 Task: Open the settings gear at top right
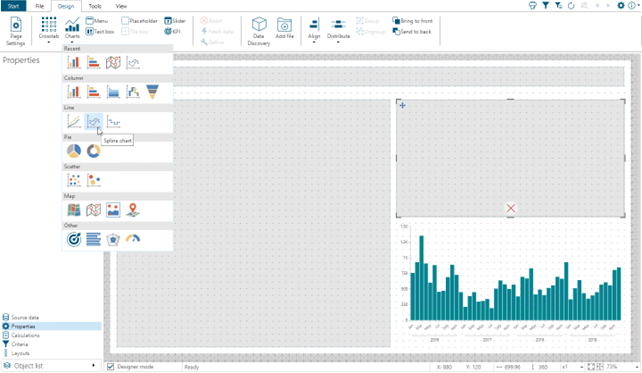click(x=621, y=5)
